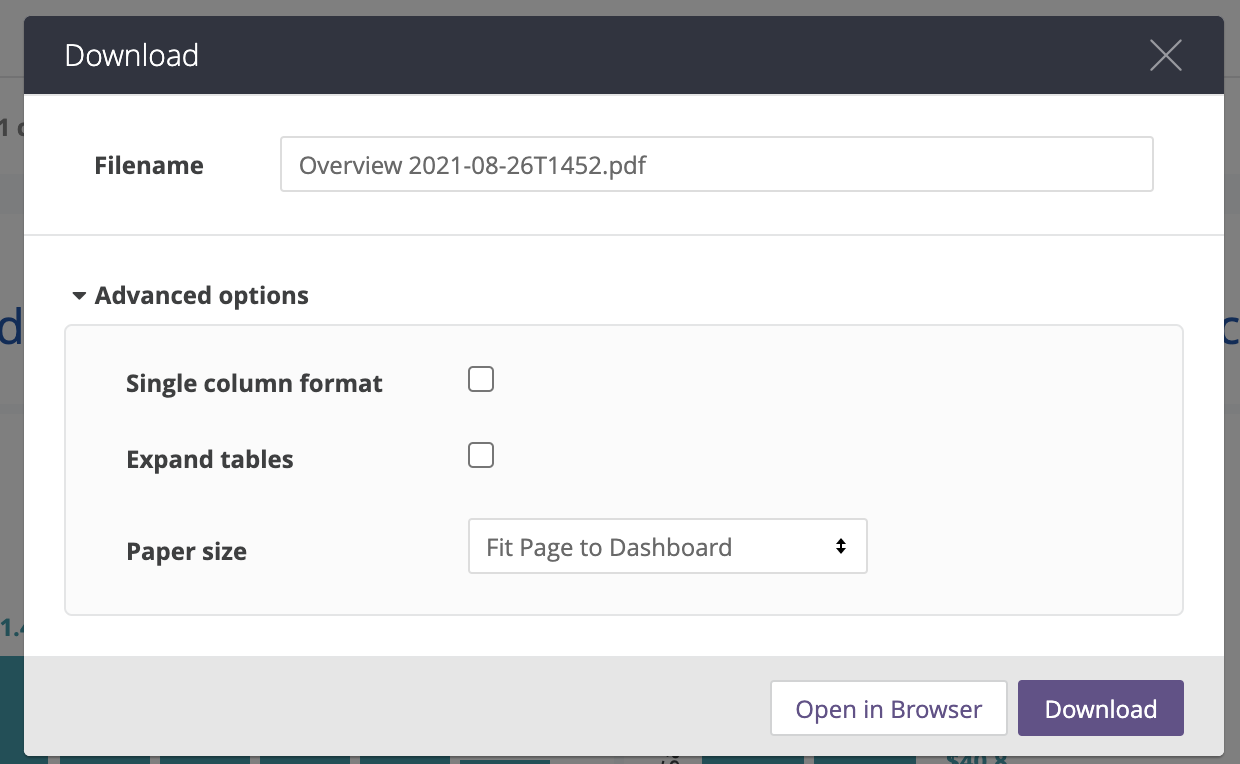Tick the Expand tables checkbox

pyautogui.click(x=481, y=456)
